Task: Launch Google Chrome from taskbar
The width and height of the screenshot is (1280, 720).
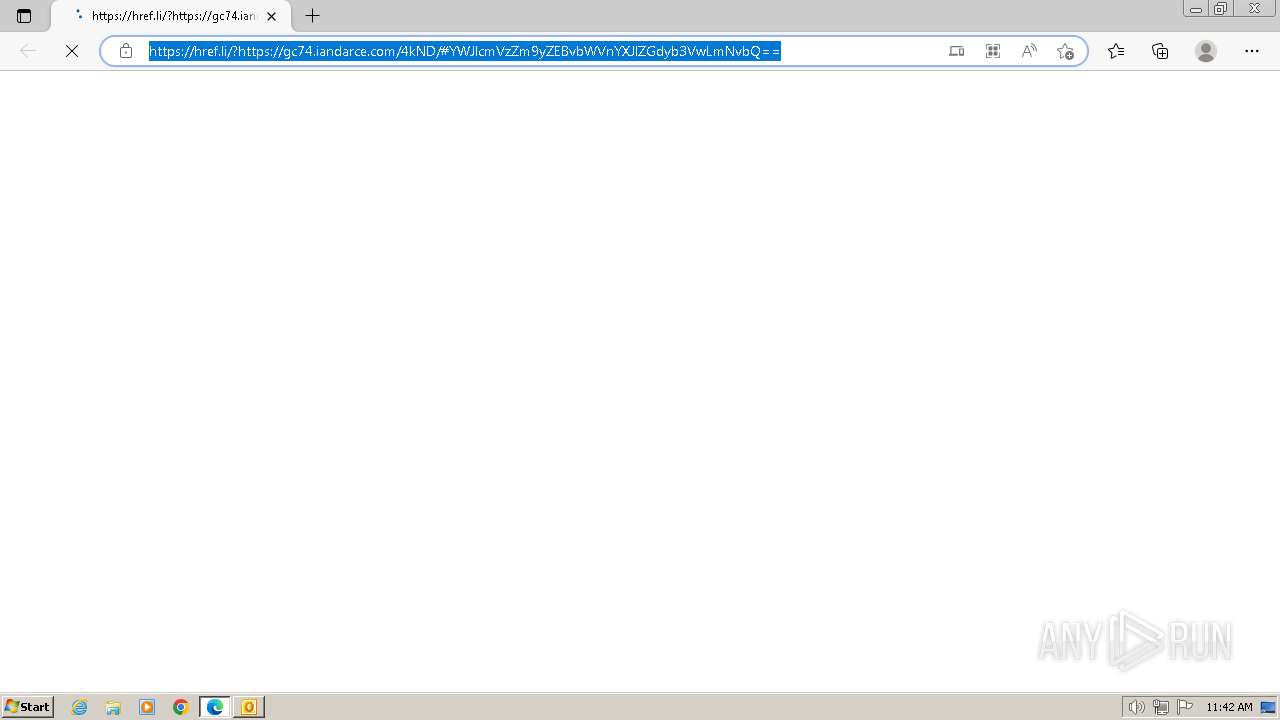Action: pyautogui.click(x=181, y=707)
